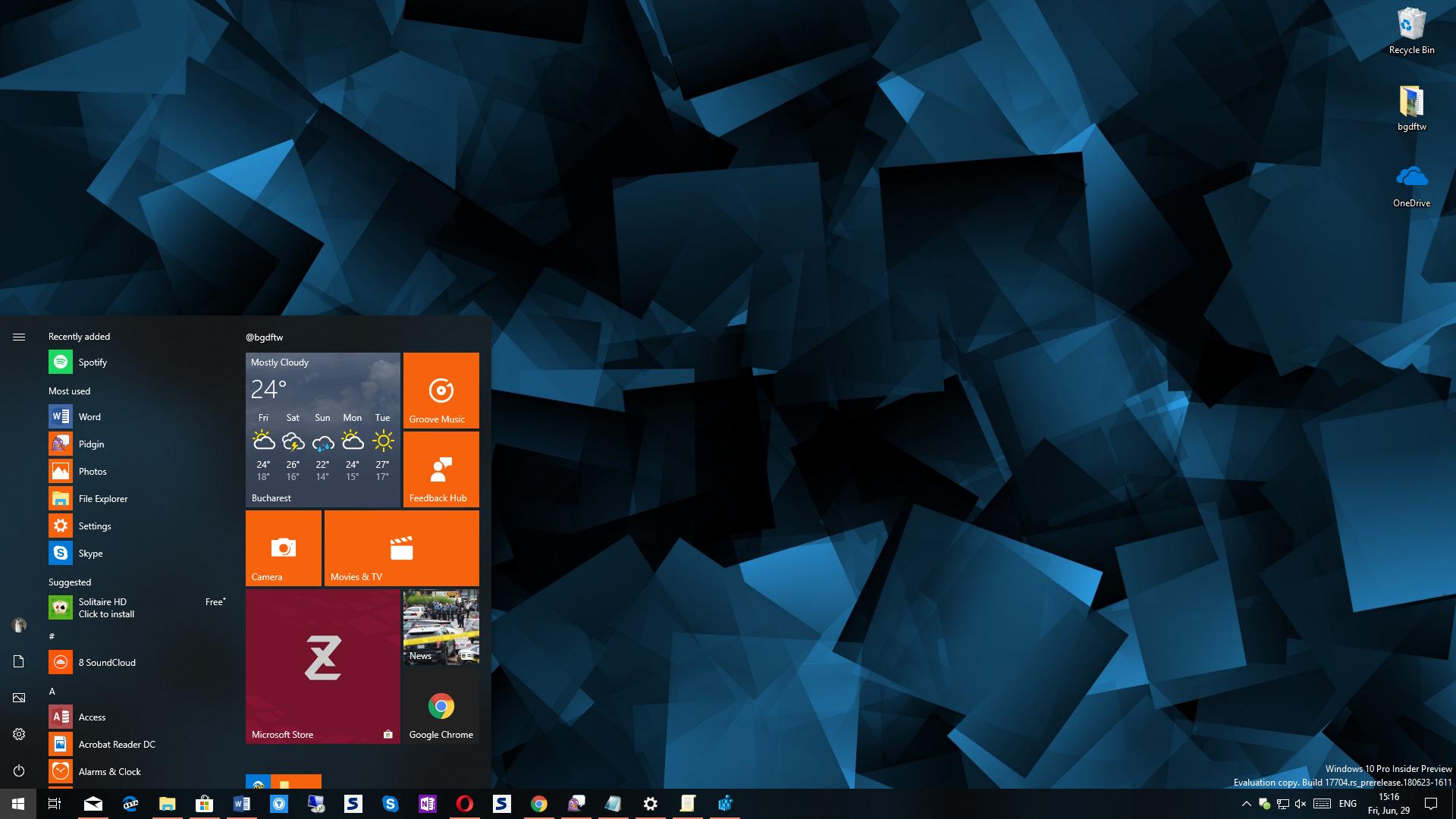The image size is (1456, 819).
Task: Install suggested Solitaire HD app
Action: click(138, 608)
